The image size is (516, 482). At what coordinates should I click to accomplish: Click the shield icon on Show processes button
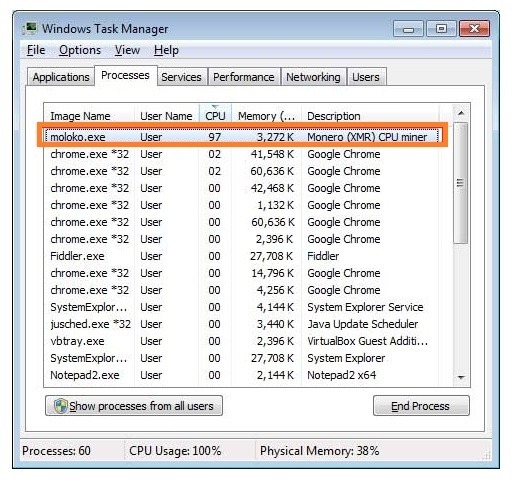coord(61,406)
